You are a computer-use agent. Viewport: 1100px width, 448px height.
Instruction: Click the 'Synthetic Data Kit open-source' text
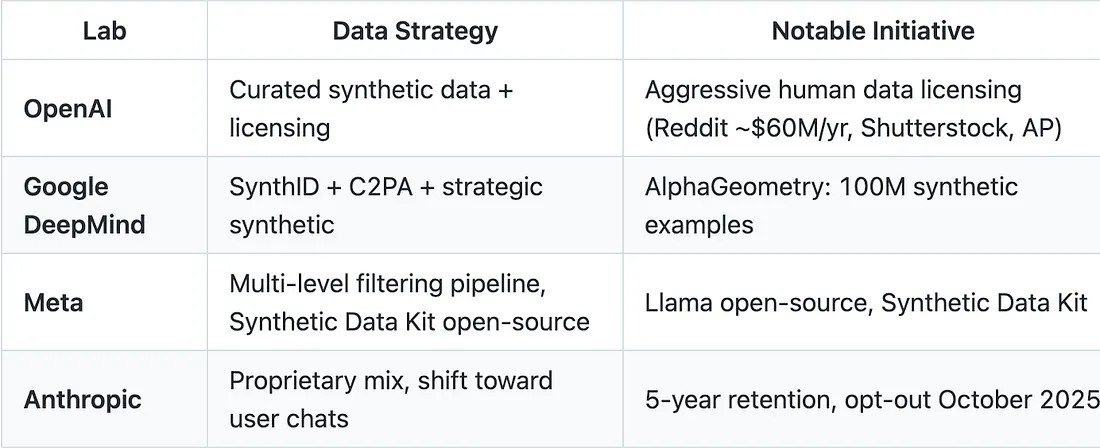tap(409, 322)
